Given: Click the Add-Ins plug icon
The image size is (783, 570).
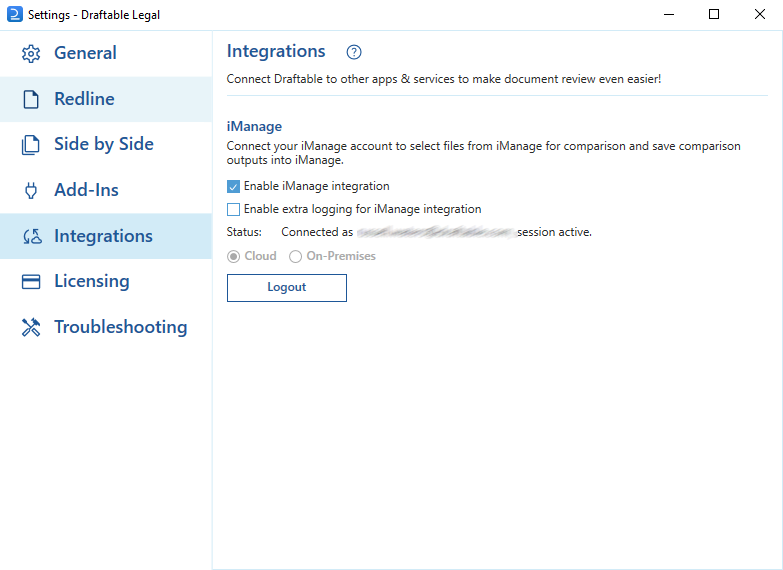Looking at the screenshot, I should pyautogui.click(x=31, y=190).
